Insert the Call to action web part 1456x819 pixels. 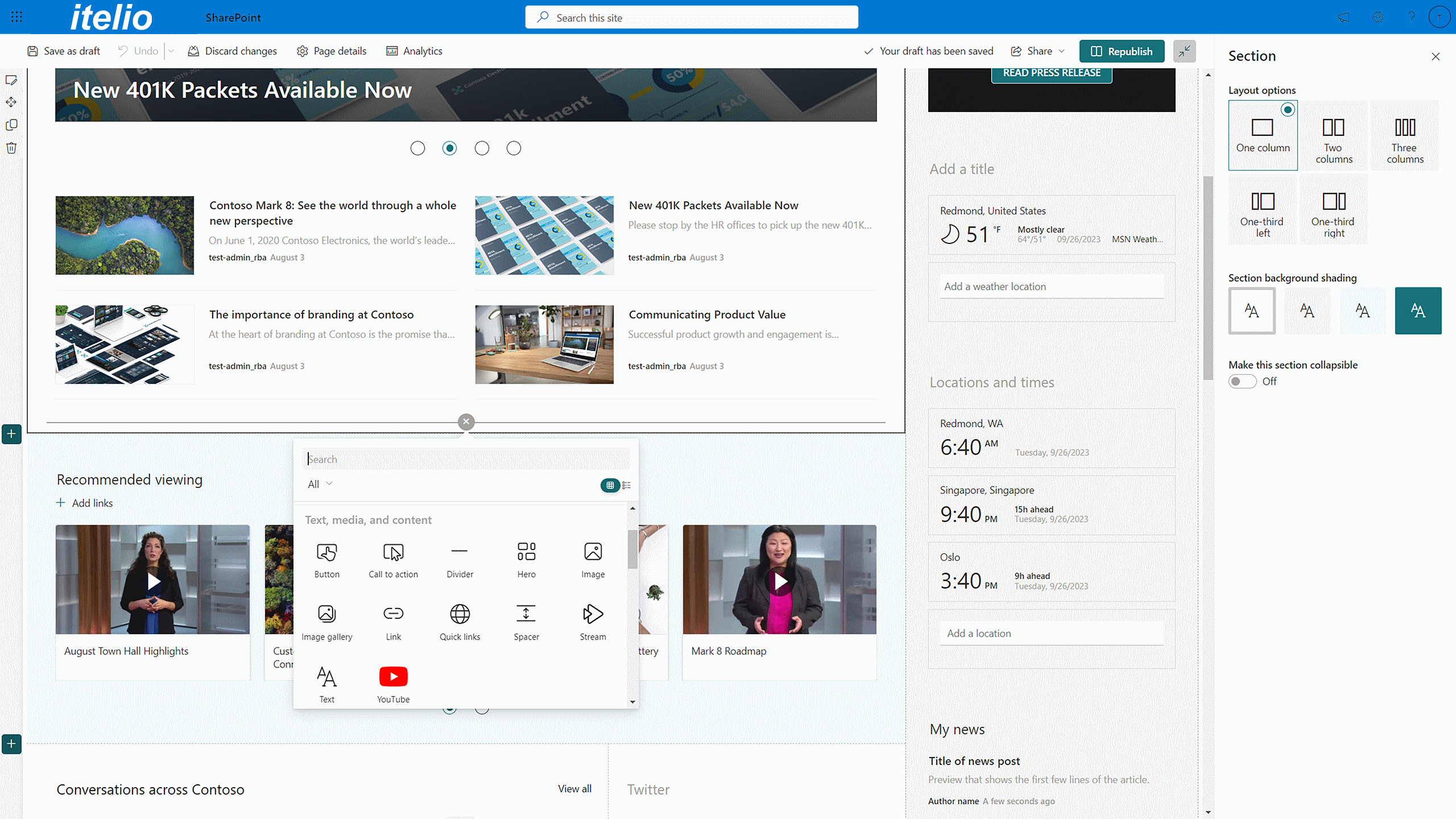(393, 560)
